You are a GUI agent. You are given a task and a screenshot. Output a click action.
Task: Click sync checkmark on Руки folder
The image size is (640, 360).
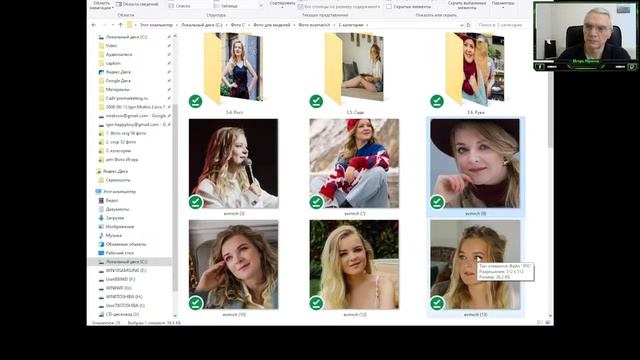pos(437,101)
